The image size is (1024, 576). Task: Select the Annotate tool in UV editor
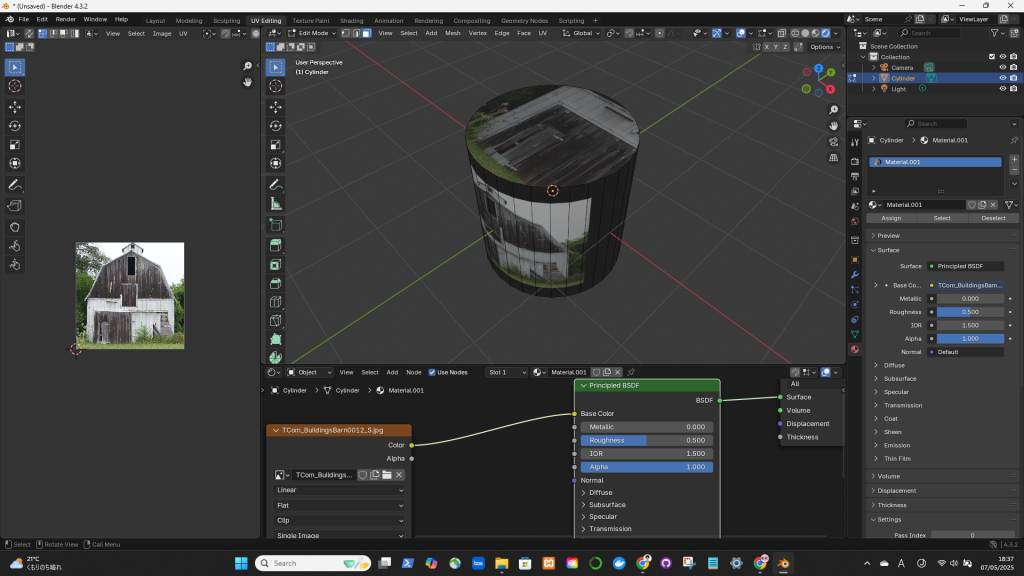pyautogui.click(x=15, y=185)
